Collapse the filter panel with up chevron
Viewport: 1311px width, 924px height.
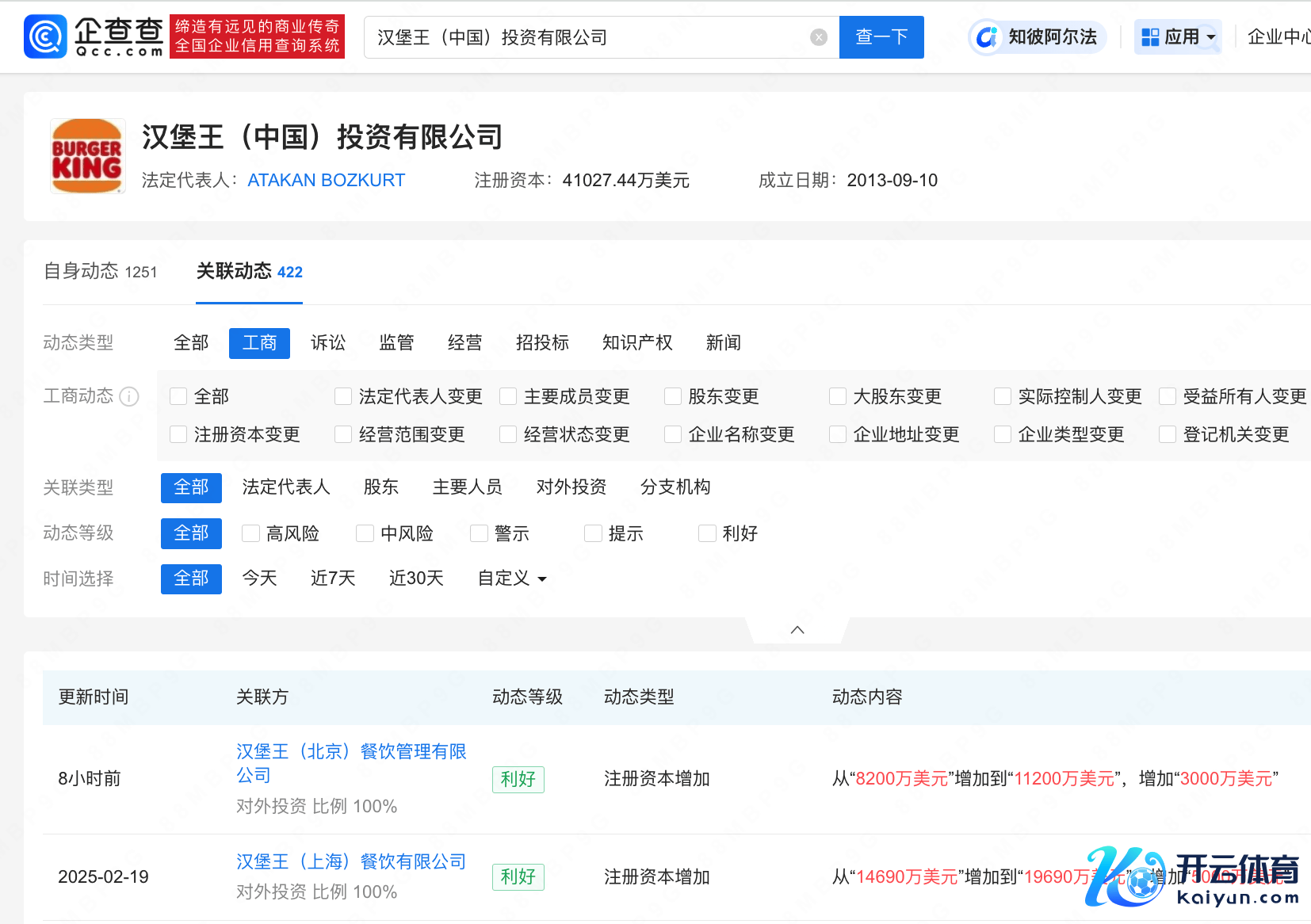point(797,630)
